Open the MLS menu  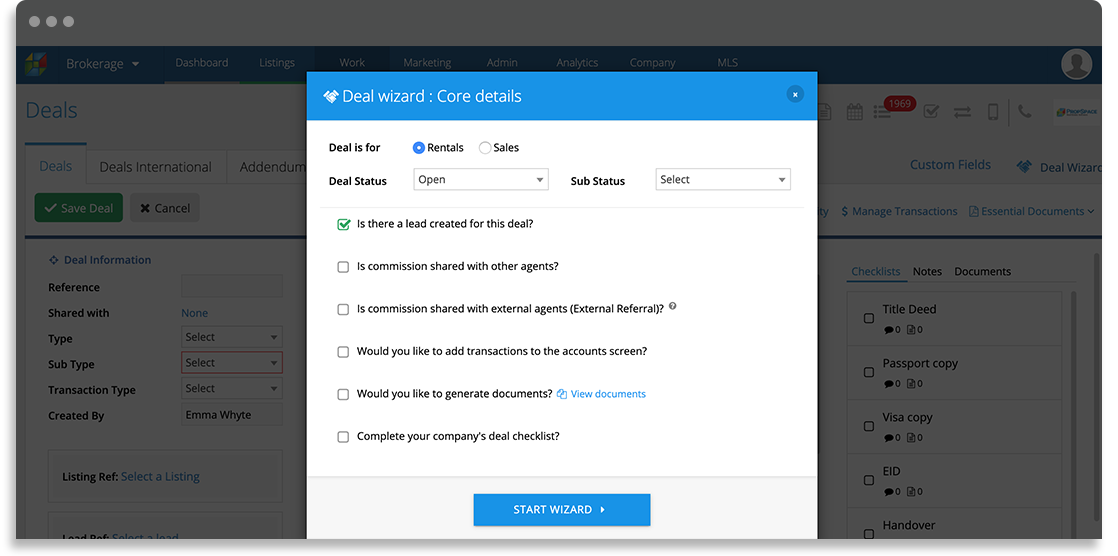(x=727, y=63)
